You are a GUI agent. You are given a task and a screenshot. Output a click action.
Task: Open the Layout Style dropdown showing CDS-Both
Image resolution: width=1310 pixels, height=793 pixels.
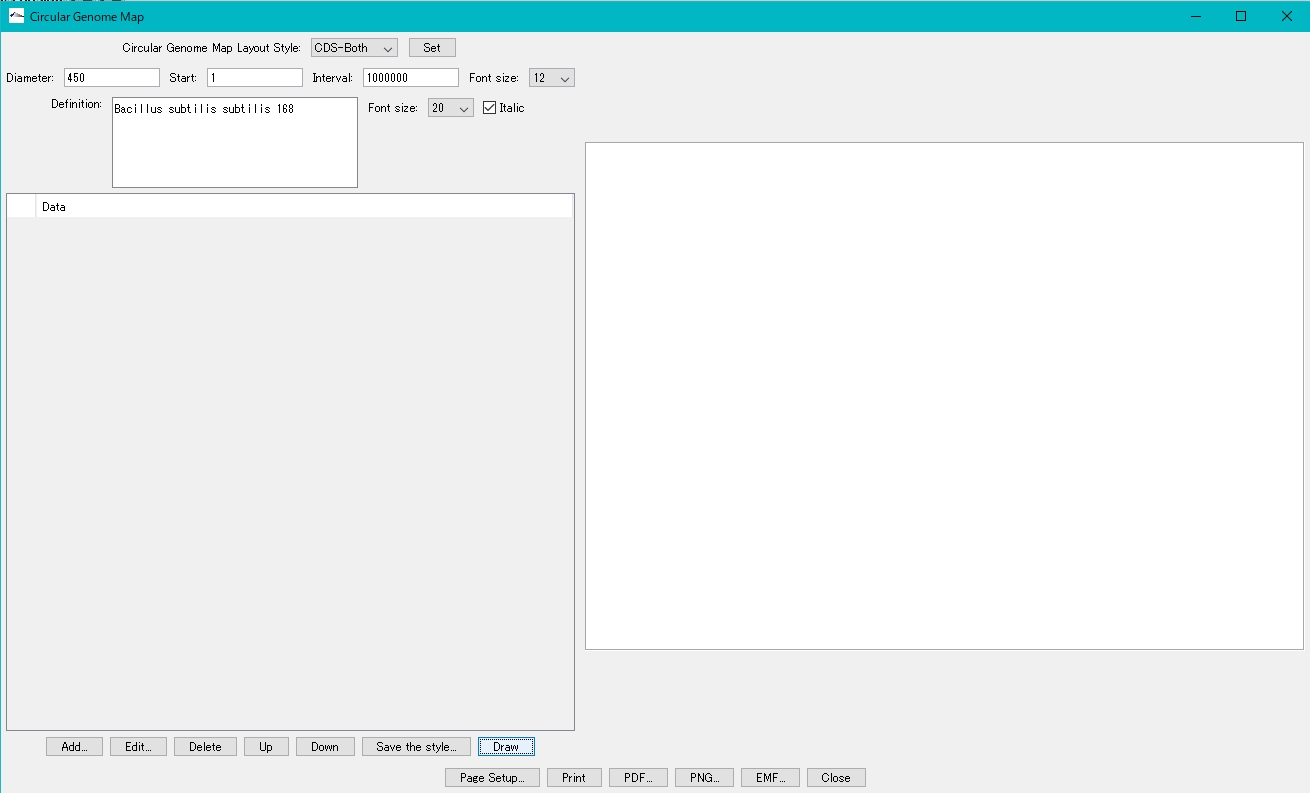coord(354,48)
